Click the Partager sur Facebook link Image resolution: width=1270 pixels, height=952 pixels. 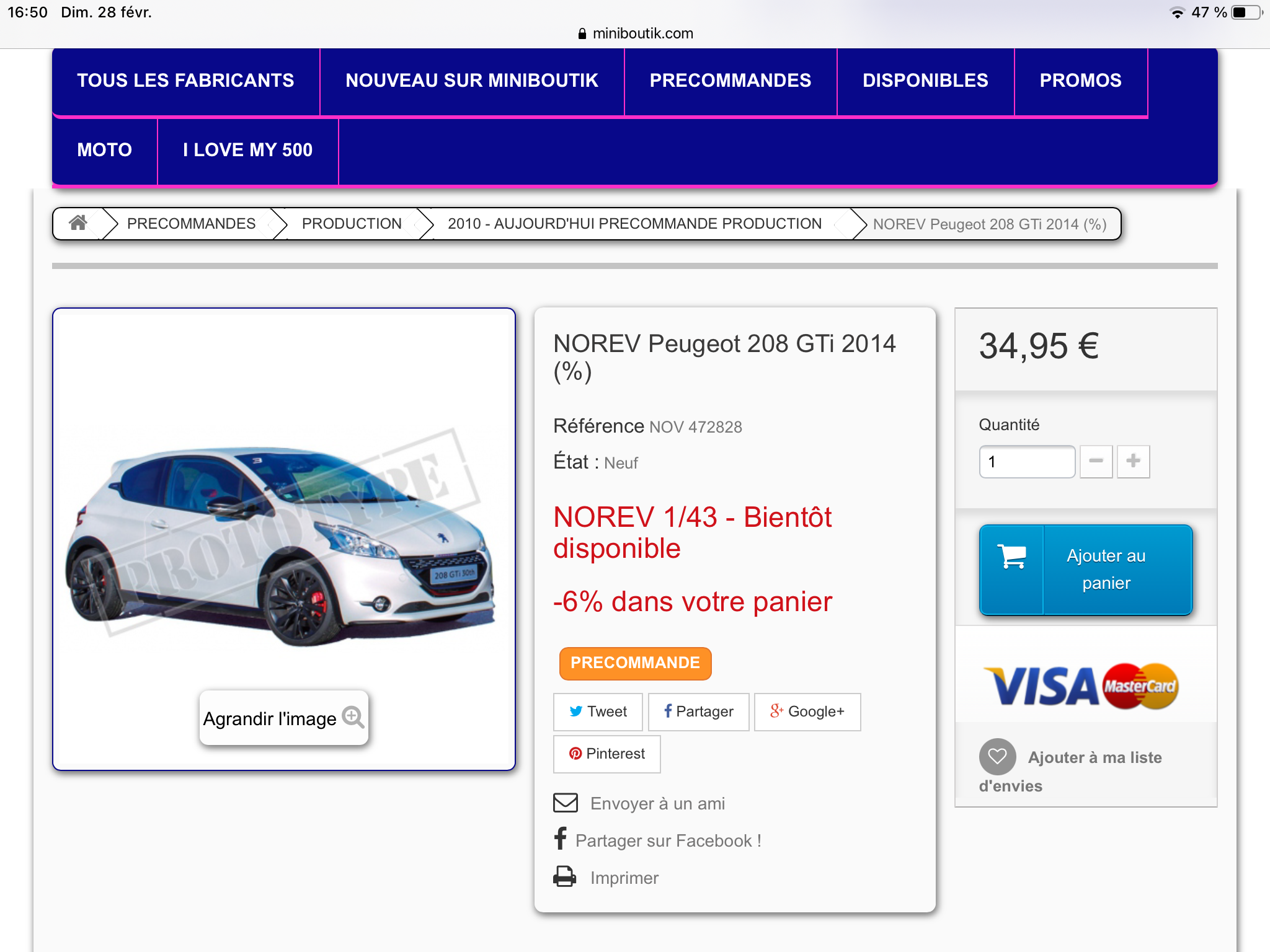coord(668,840)
